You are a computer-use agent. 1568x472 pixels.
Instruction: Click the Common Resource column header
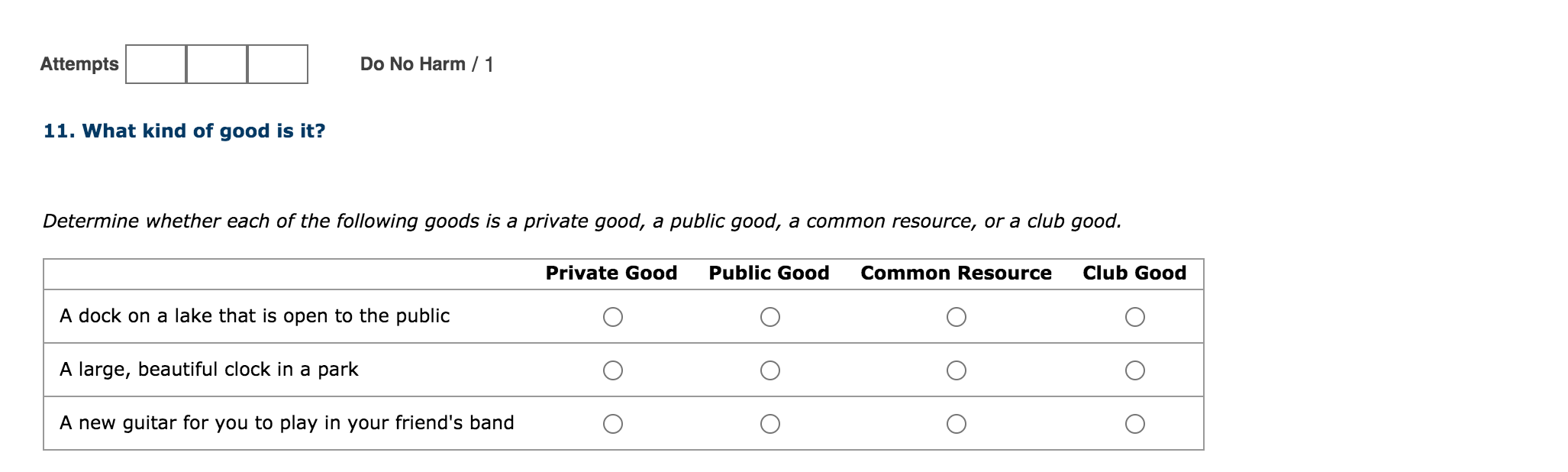coord(957,273)
